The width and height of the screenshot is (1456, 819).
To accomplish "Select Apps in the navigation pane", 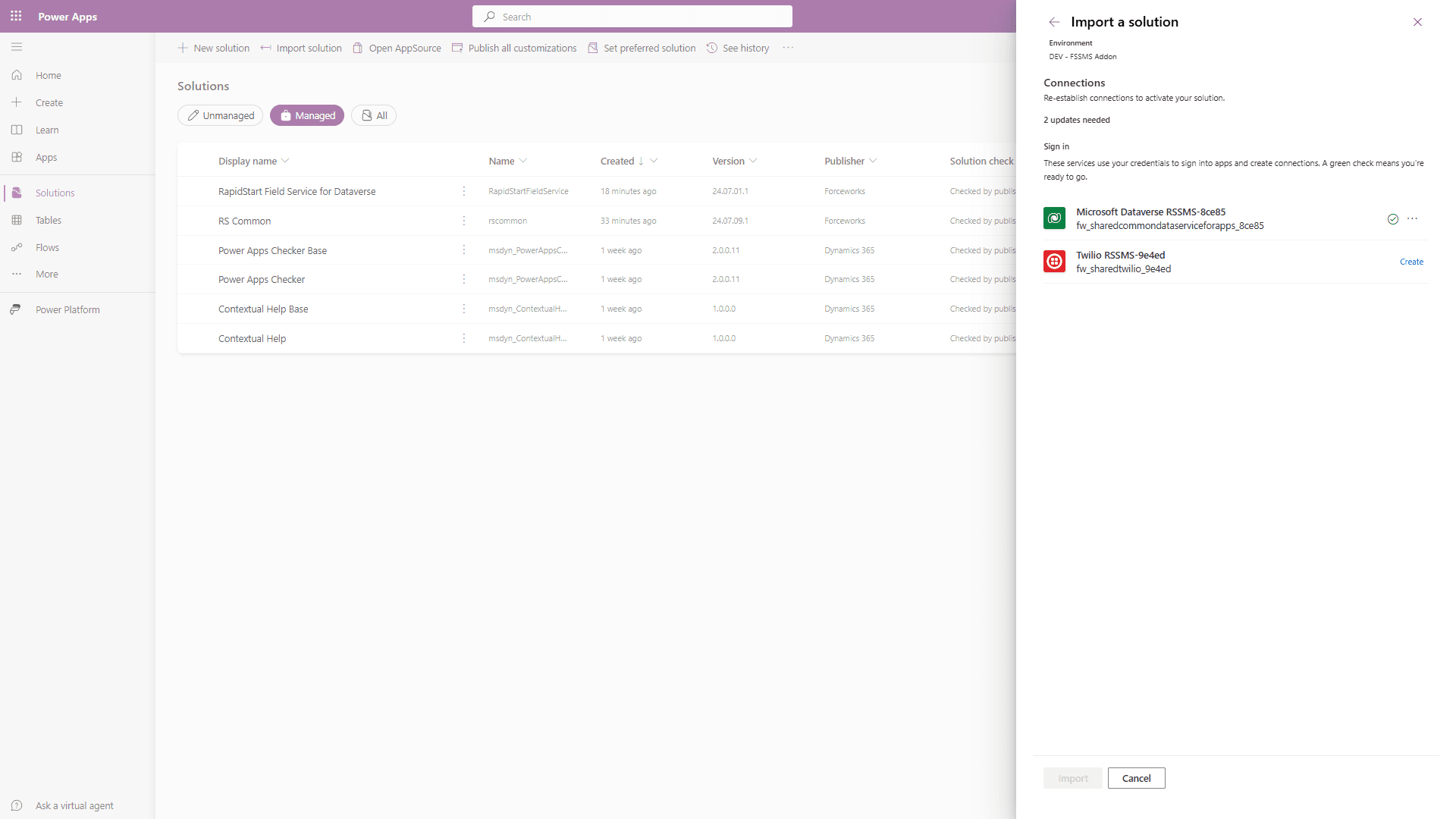I will point(46,157).
